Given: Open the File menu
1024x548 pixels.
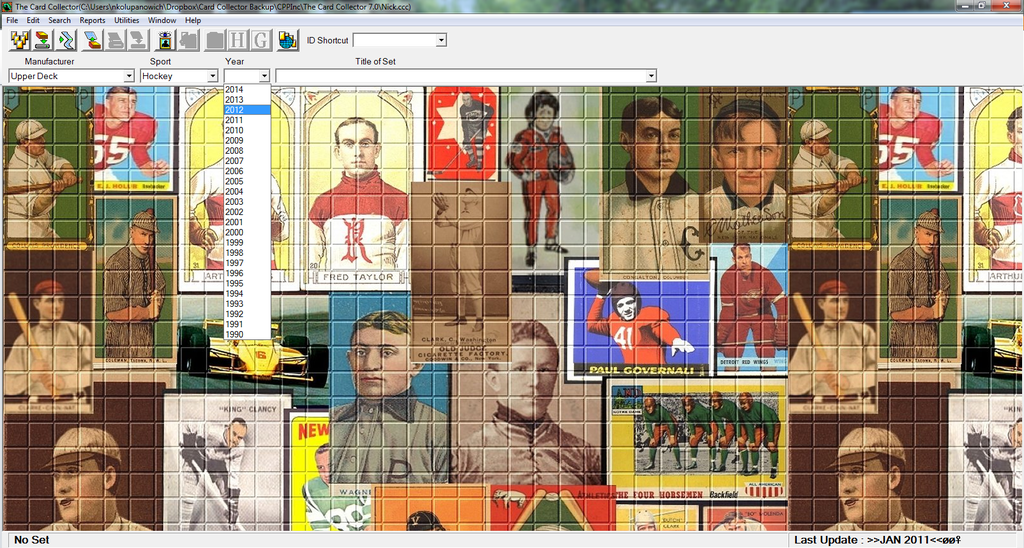Looking at the screenshot, I should tap(12, 20).
